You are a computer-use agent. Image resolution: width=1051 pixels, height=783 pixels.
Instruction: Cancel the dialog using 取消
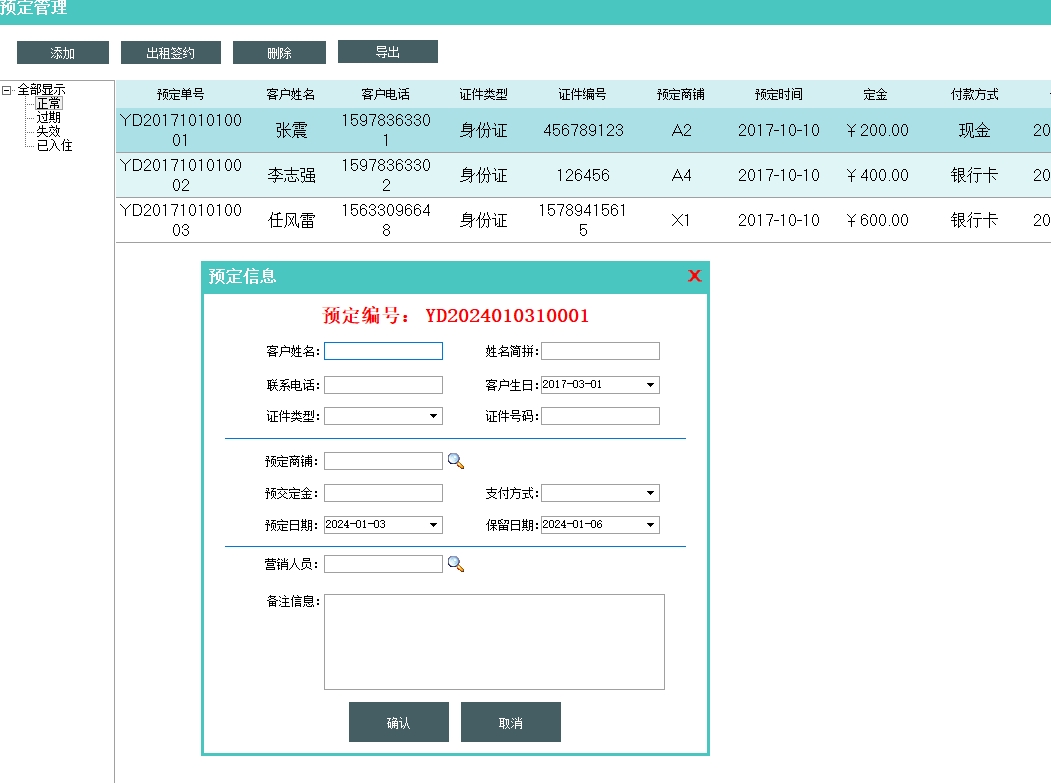511,722
